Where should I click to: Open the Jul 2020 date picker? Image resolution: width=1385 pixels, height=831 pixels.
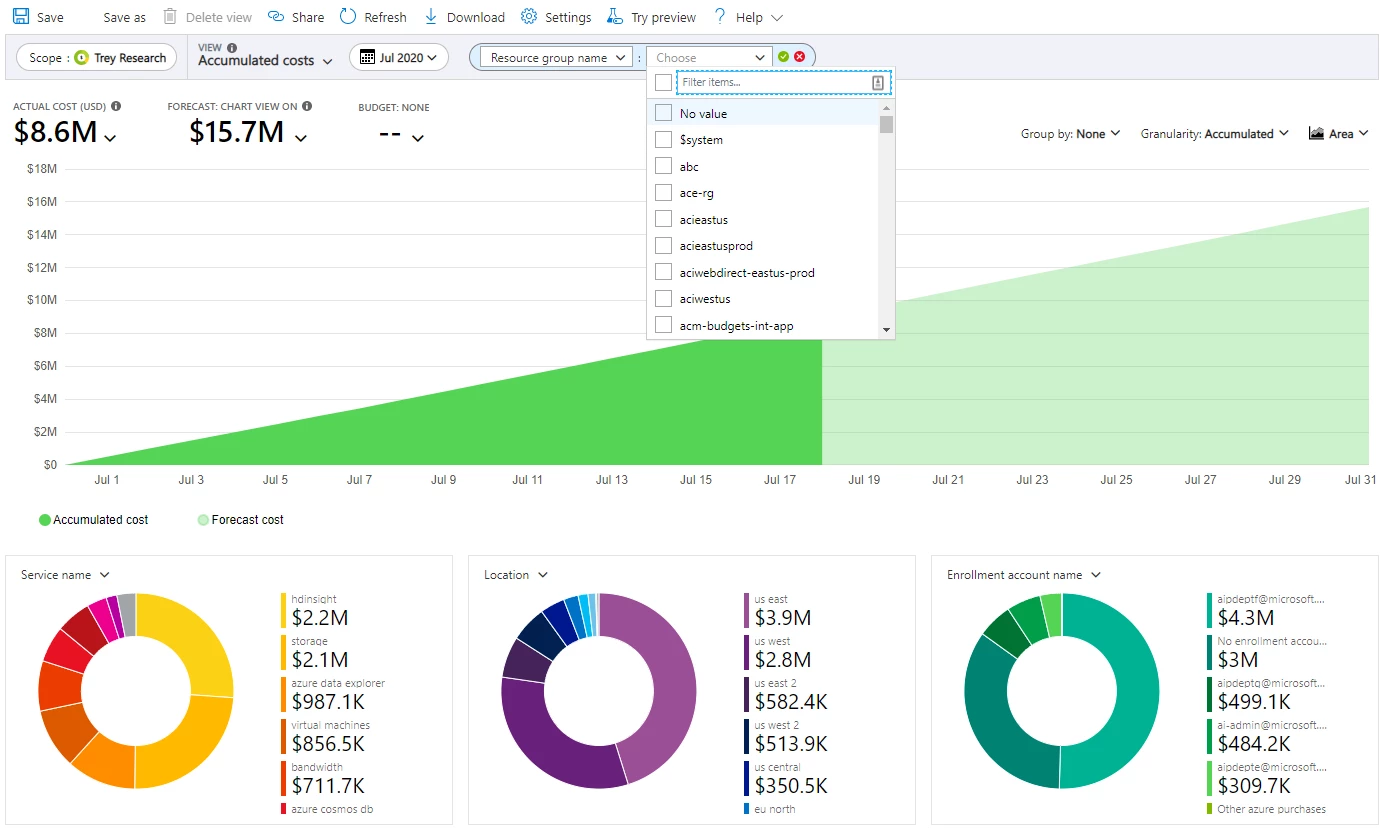pyautogui.click(x=399, y=57)
